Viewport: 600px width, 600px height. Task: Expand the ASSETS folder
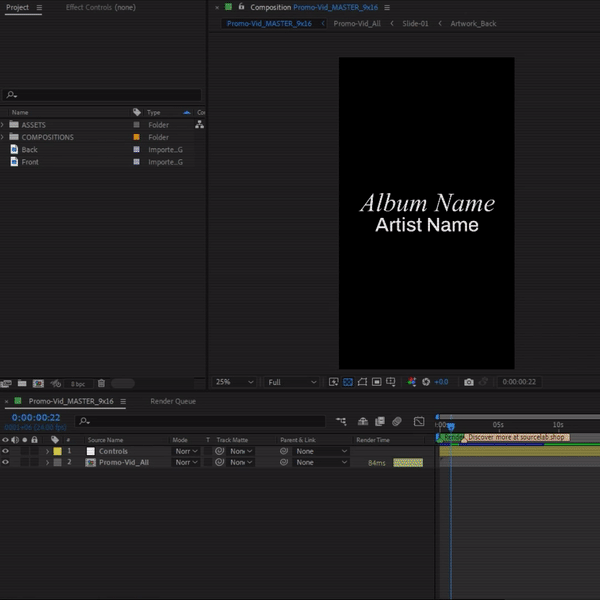[4, 125]
